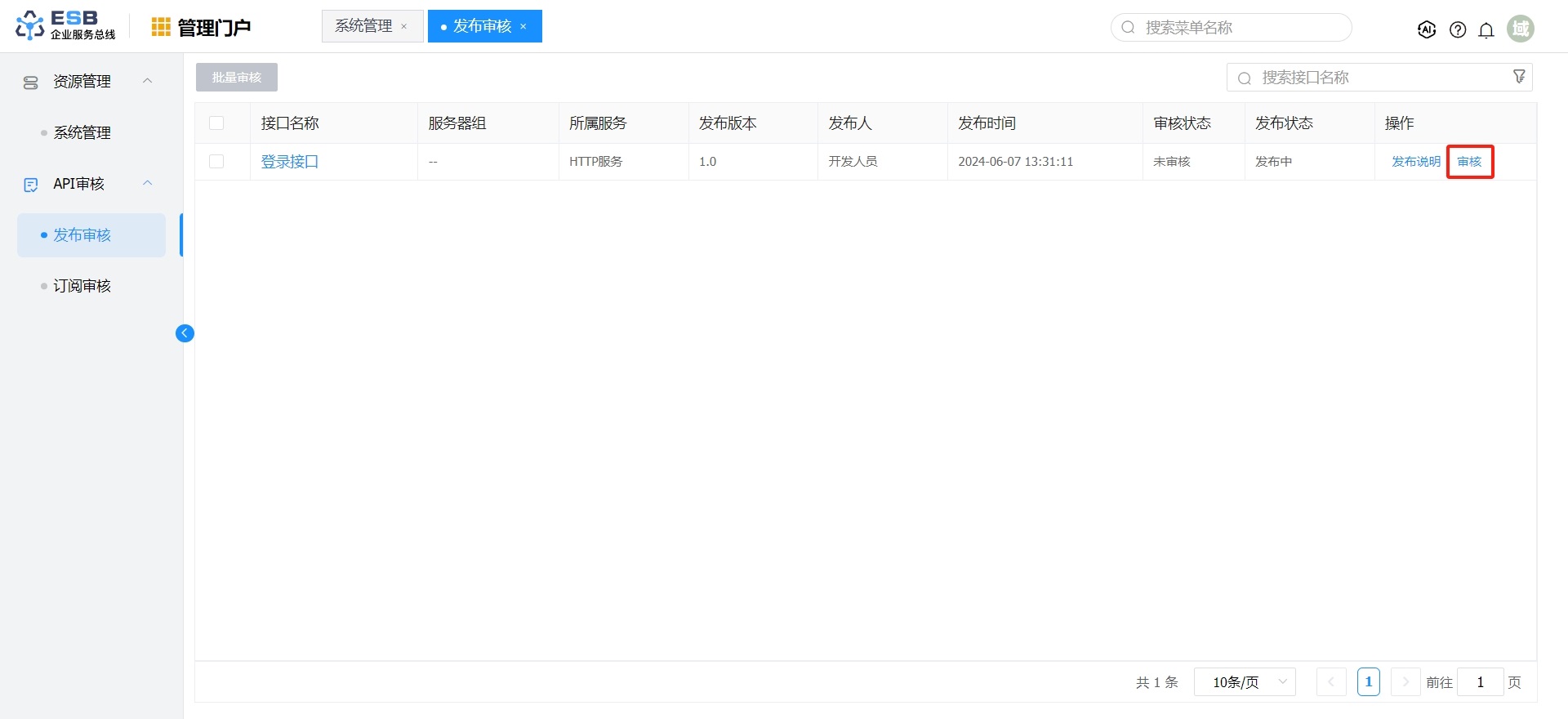Screen dimensions: 1568x719
Task: Toggle the select-all checkbox in table header
Action: 216,123
